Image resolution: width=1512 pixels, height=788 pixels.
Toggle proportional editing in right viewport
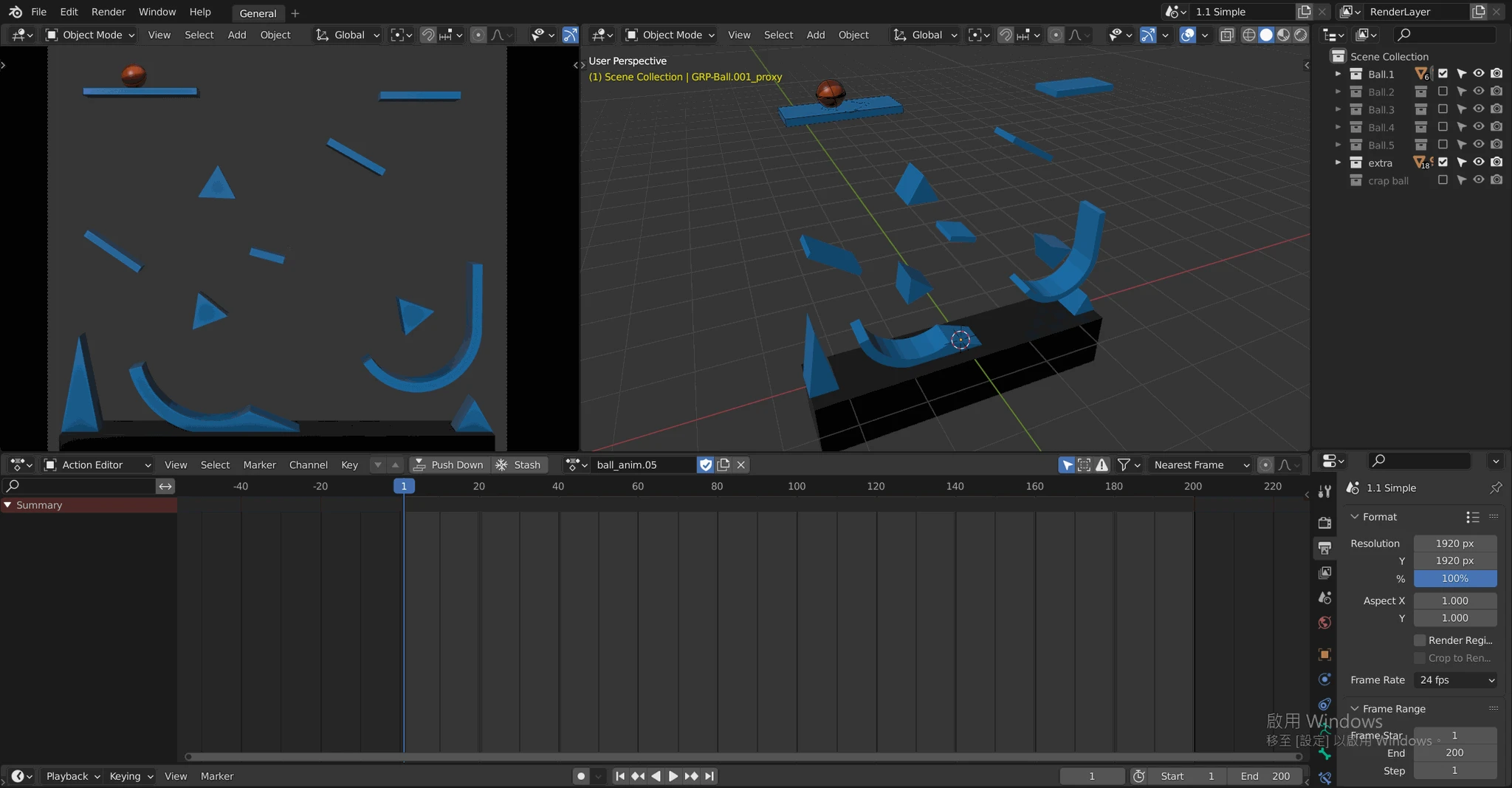tap(1056, 35)
